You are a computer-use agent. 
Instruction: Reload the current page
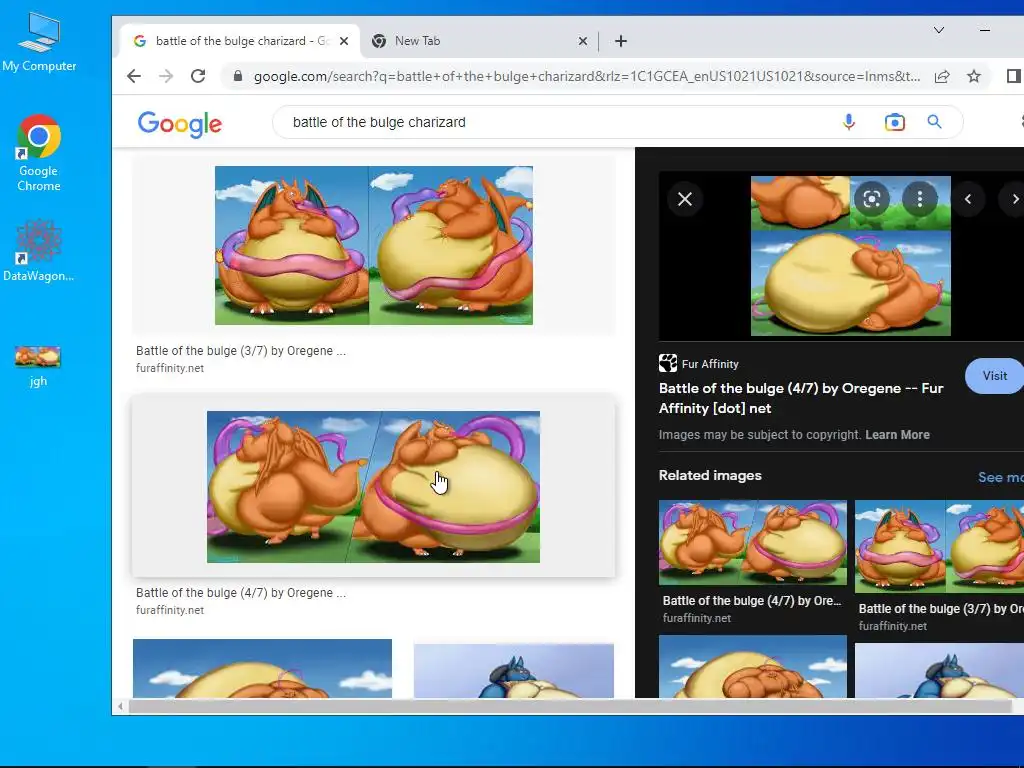(x=198, y=76)
